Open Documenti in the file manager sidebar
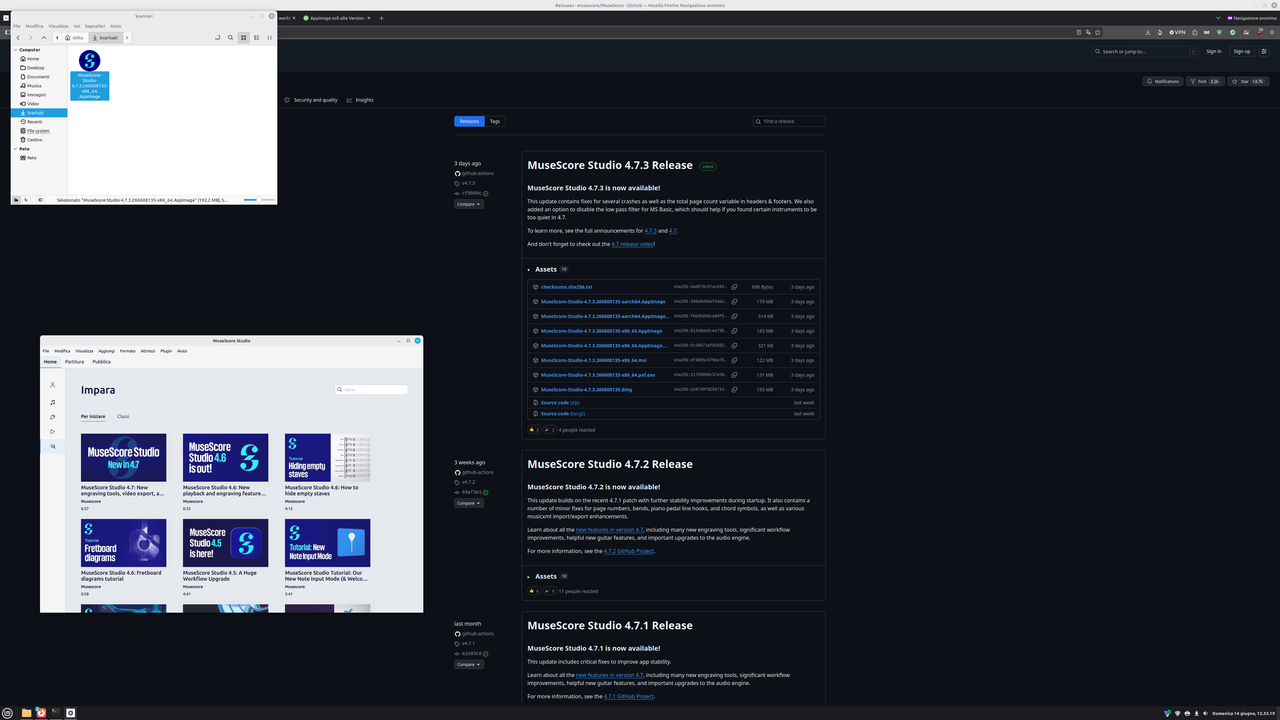The width and height of the screenshot is (1280, 720). 39,77
